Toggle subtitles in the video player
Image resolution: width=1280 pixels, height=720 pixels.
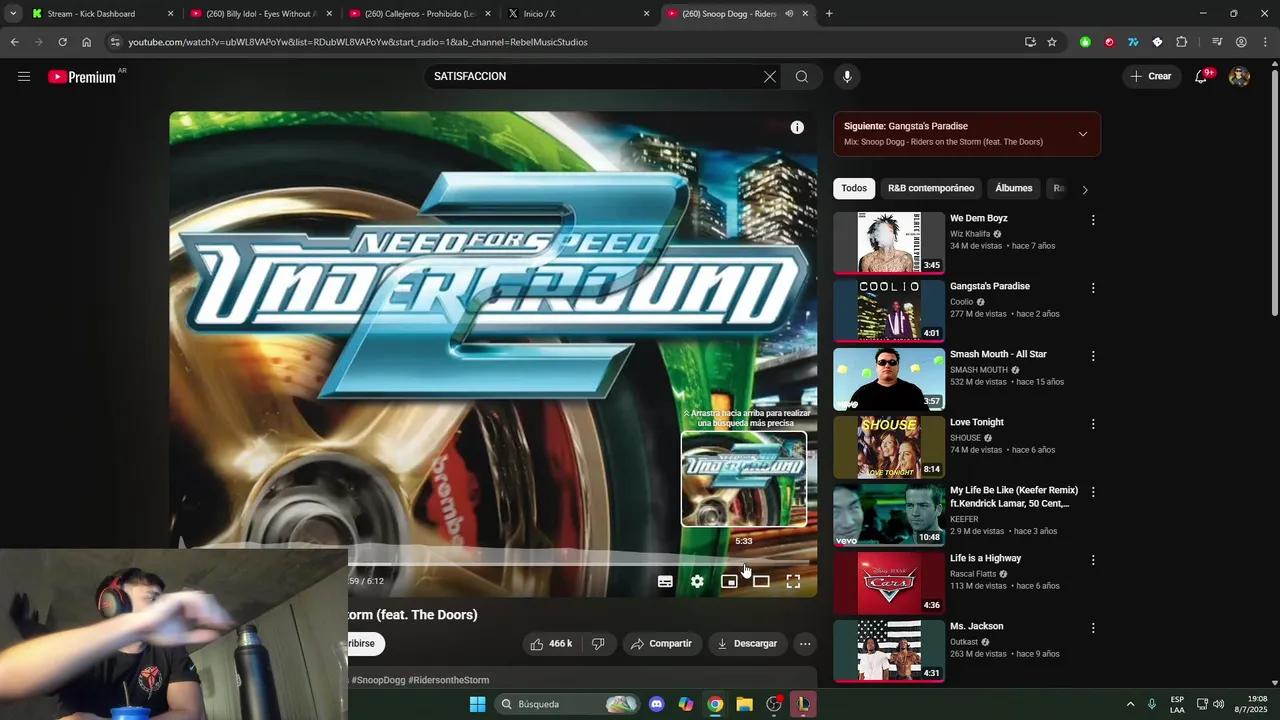665,581
